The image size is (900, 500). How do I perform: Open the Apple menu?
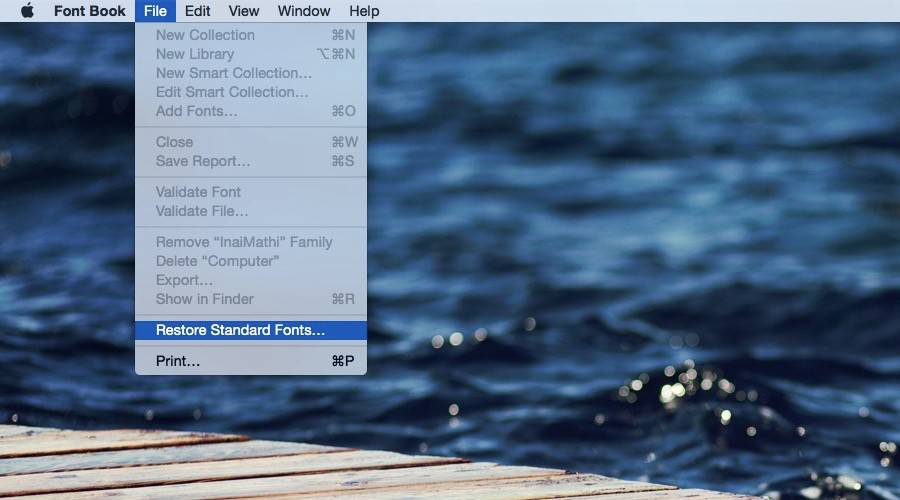click(x=27, y=11)
